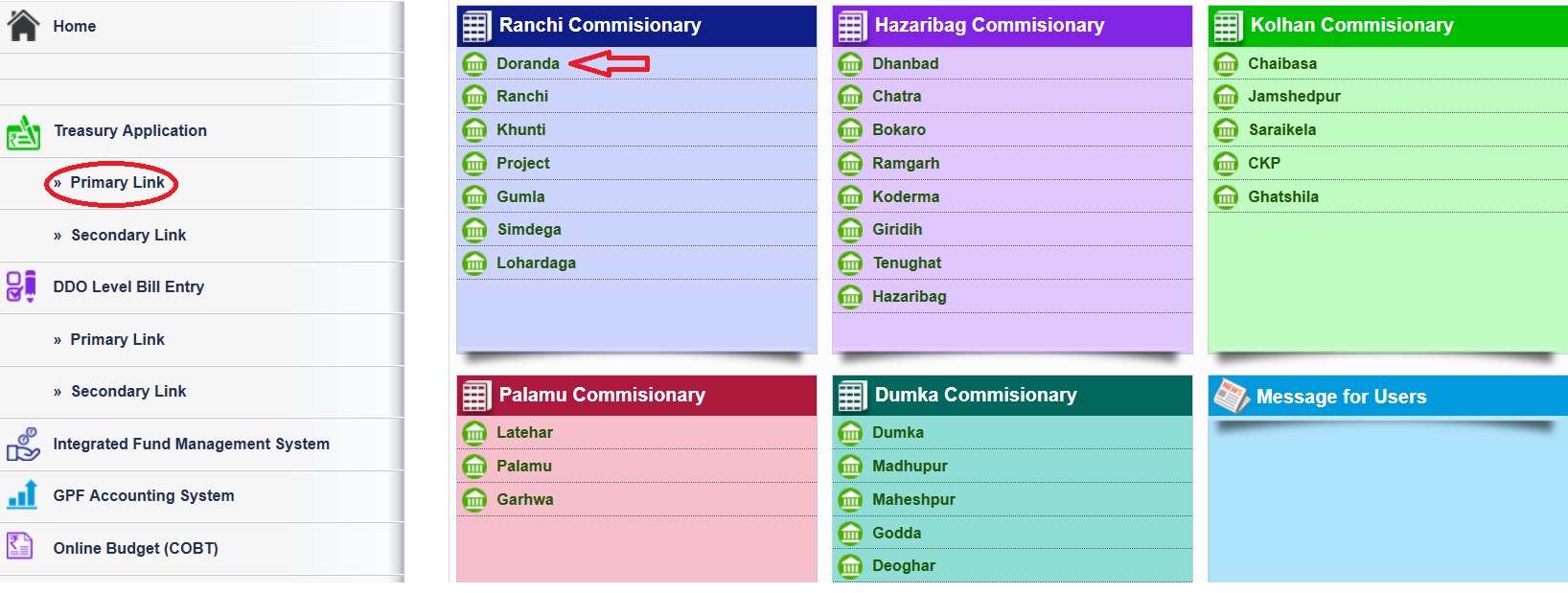This screenshot has height=593, width=1568.
Task: Click the GPF Accounting System chart icon
Action: [22, 495]
